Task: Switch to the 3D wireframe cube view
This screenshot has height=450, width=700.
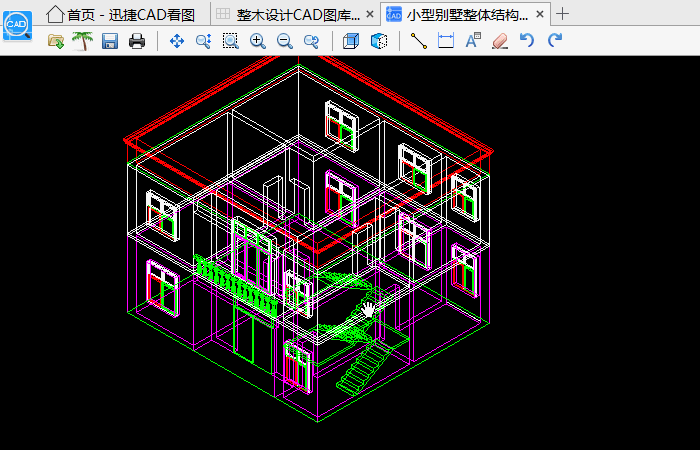Action: tap(379, 41)
